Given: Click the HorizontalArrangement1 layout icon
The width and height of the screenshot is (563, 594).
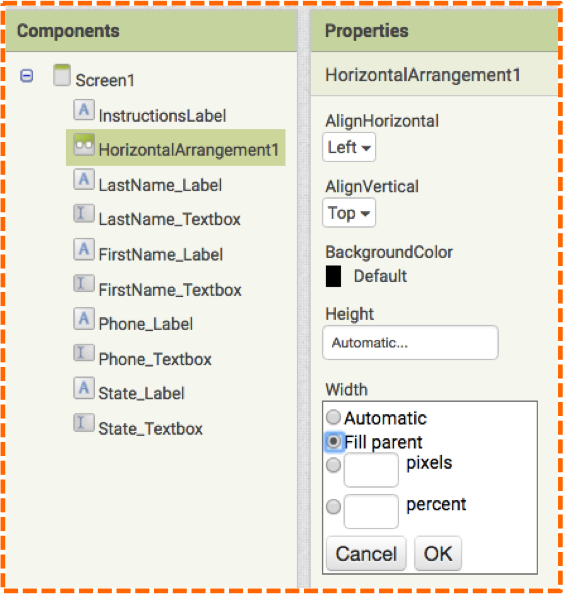Looking at the screenshot, I should [x=84, y=144].
